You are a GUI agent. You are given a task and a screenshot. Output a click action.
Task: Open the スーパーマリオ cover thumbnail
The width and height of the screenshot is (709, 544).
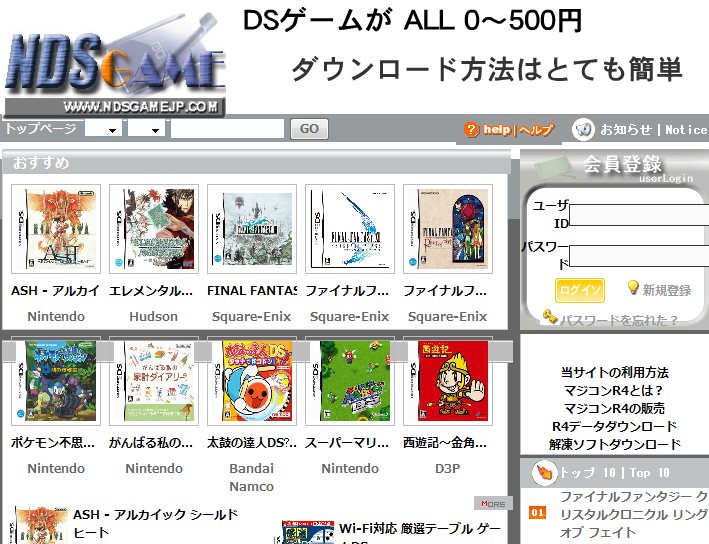[350, 381]
